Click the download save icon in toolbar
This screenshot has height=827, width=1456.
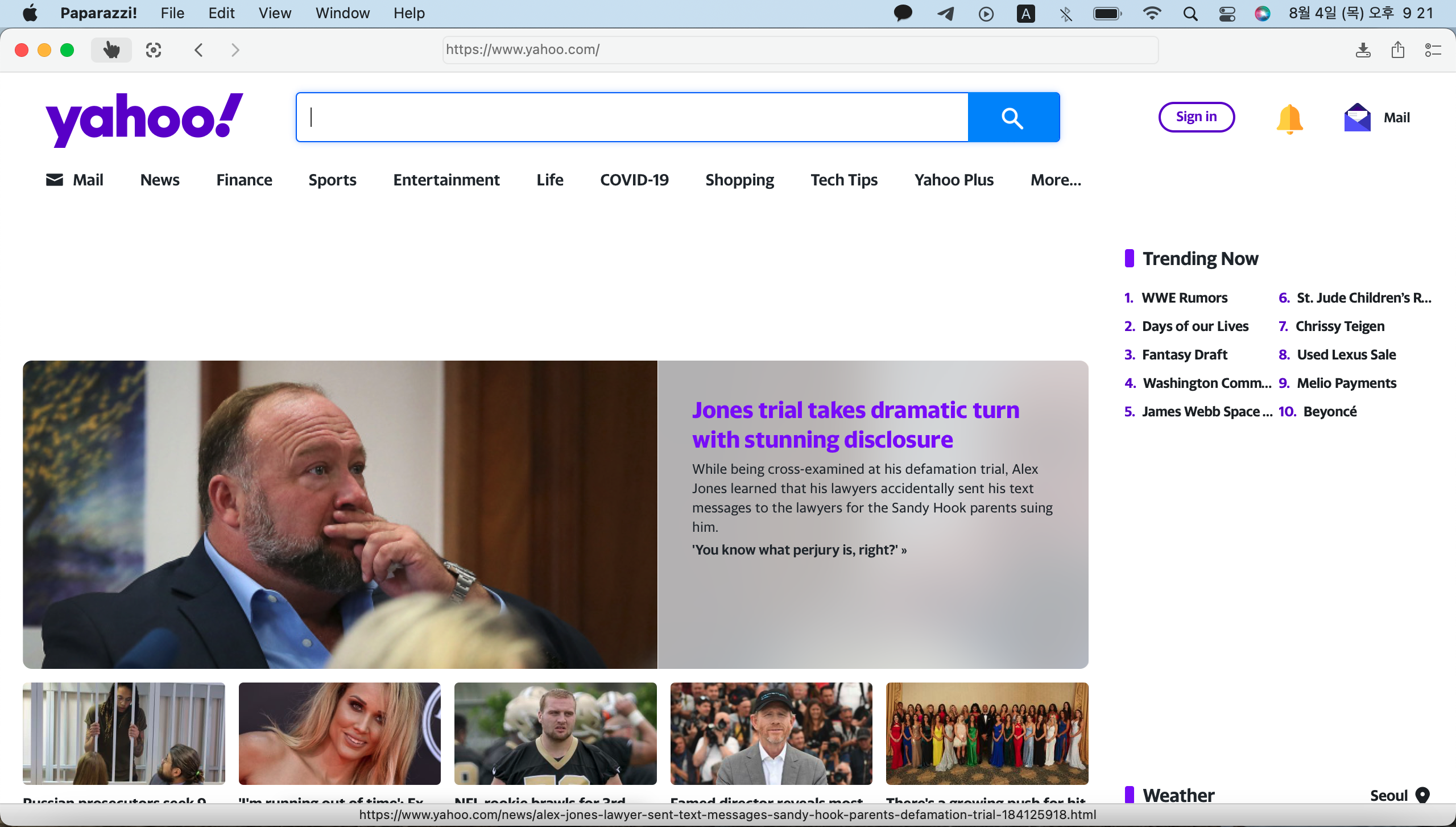point(1363,50)
